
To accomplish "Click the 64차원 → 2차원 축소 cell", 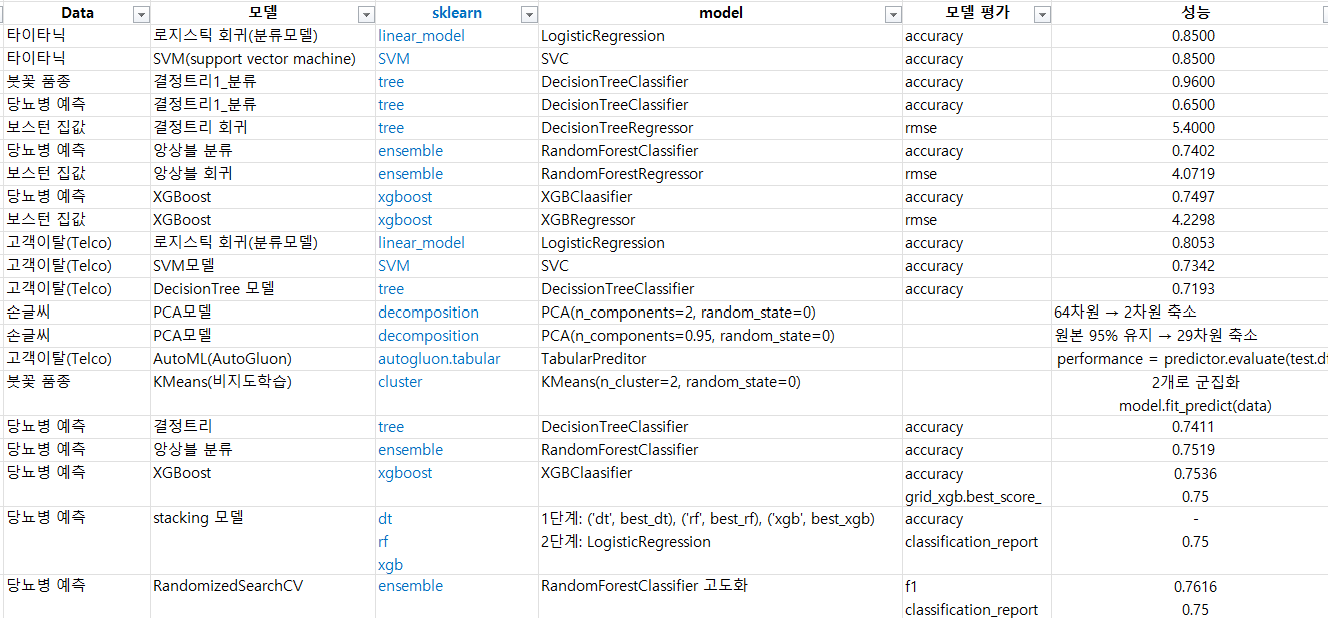I will click(x=1190, y=312).
